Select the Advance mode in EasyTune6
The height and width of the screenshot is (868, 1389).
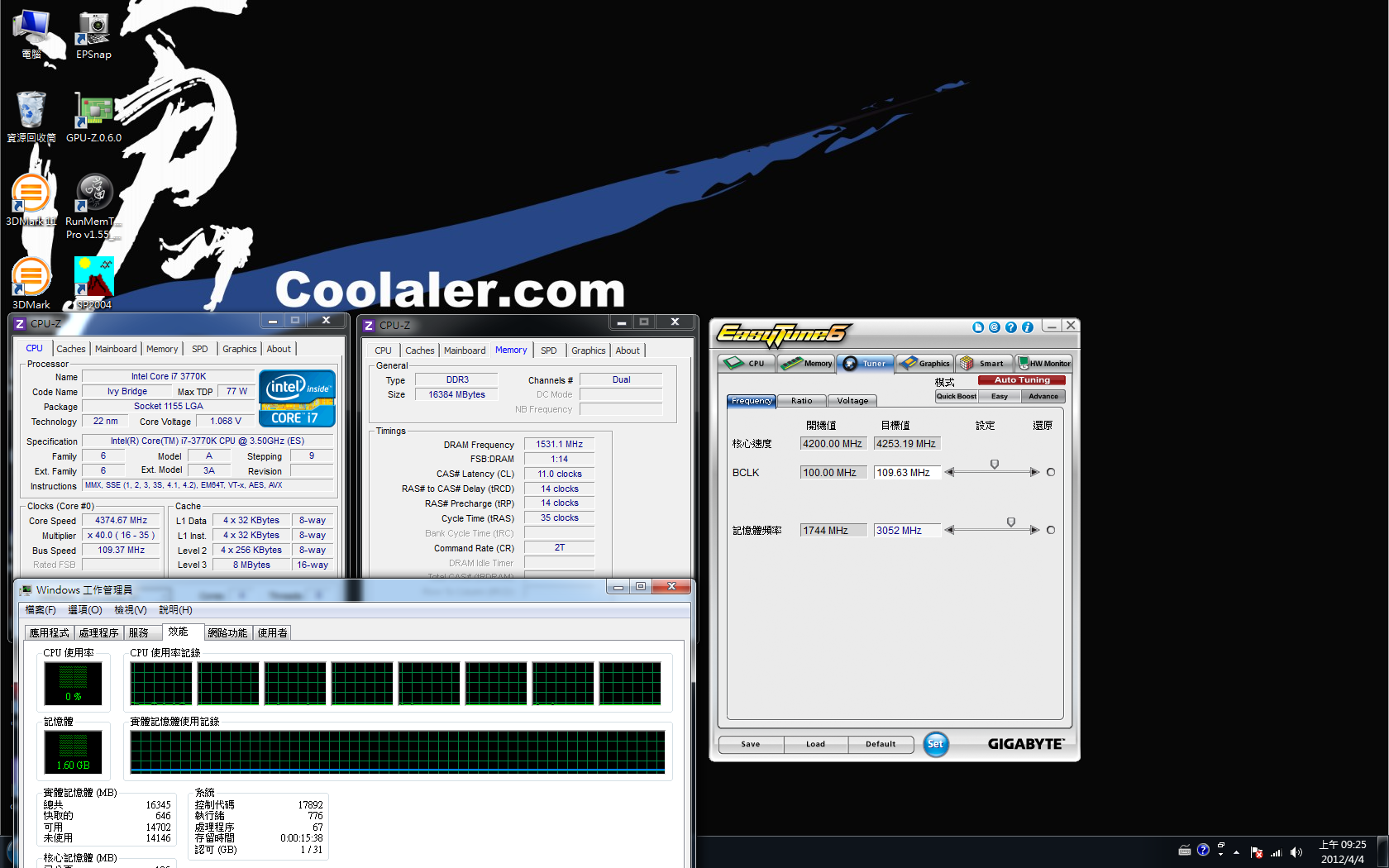[1043, 397]
